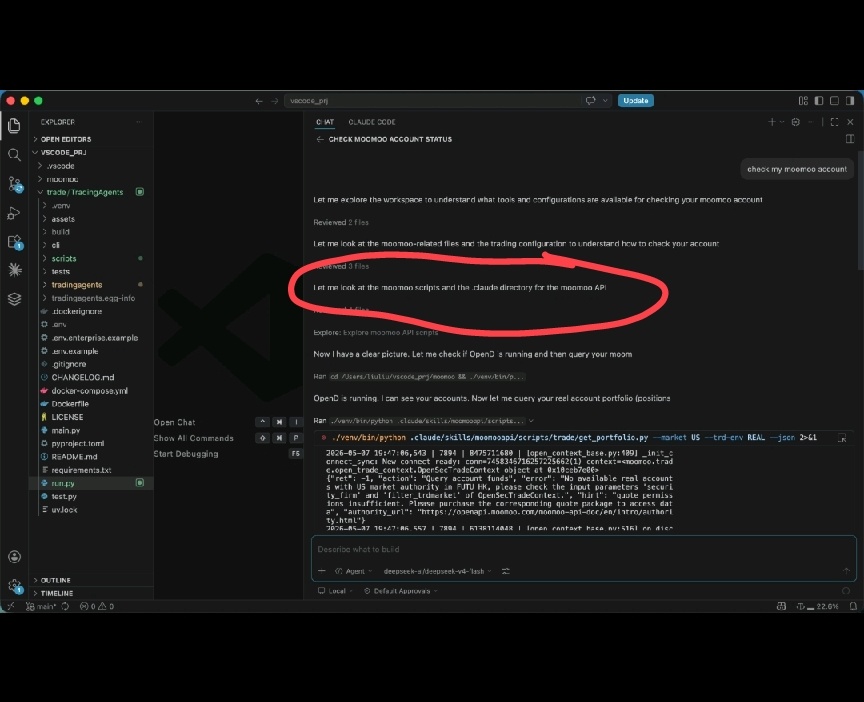Image resolution: width=864 pixels, height=702 pixels.
Task: Toggle the bottom panel layout button
Action: coord(834,100)
